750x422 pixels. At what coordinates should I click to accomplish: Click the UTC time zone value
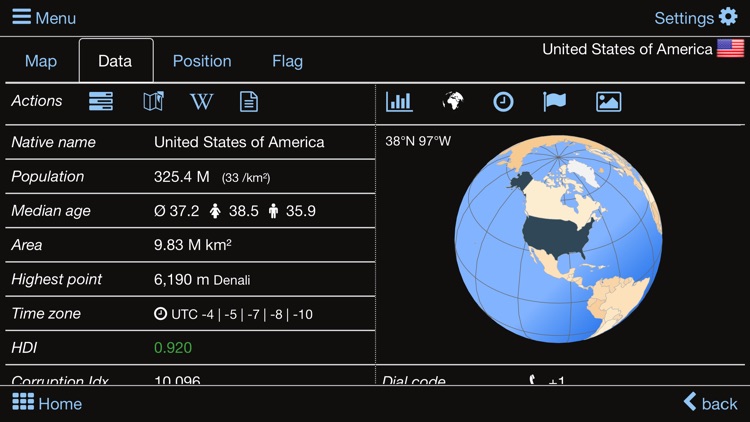pos(242,314)
